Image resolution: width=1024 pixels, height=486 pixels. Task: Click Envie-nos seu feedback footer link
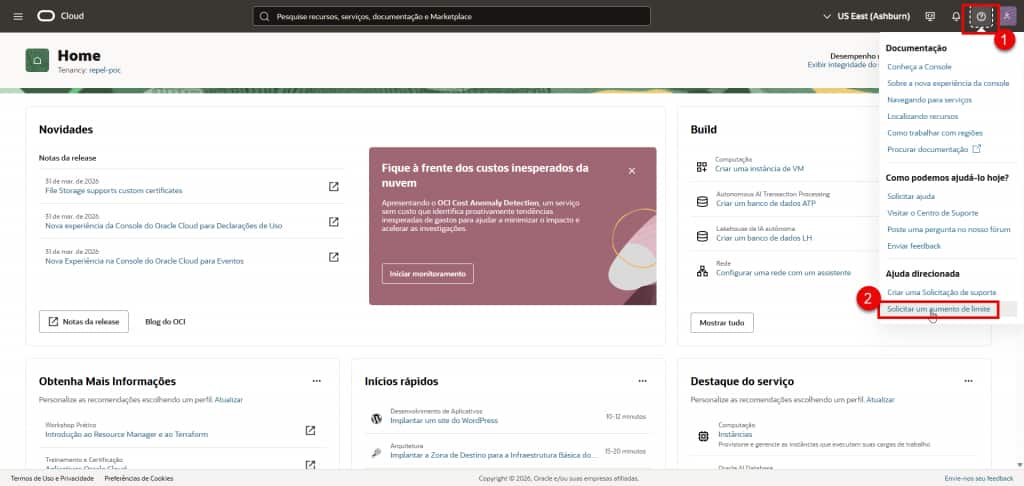pos(979,478)
